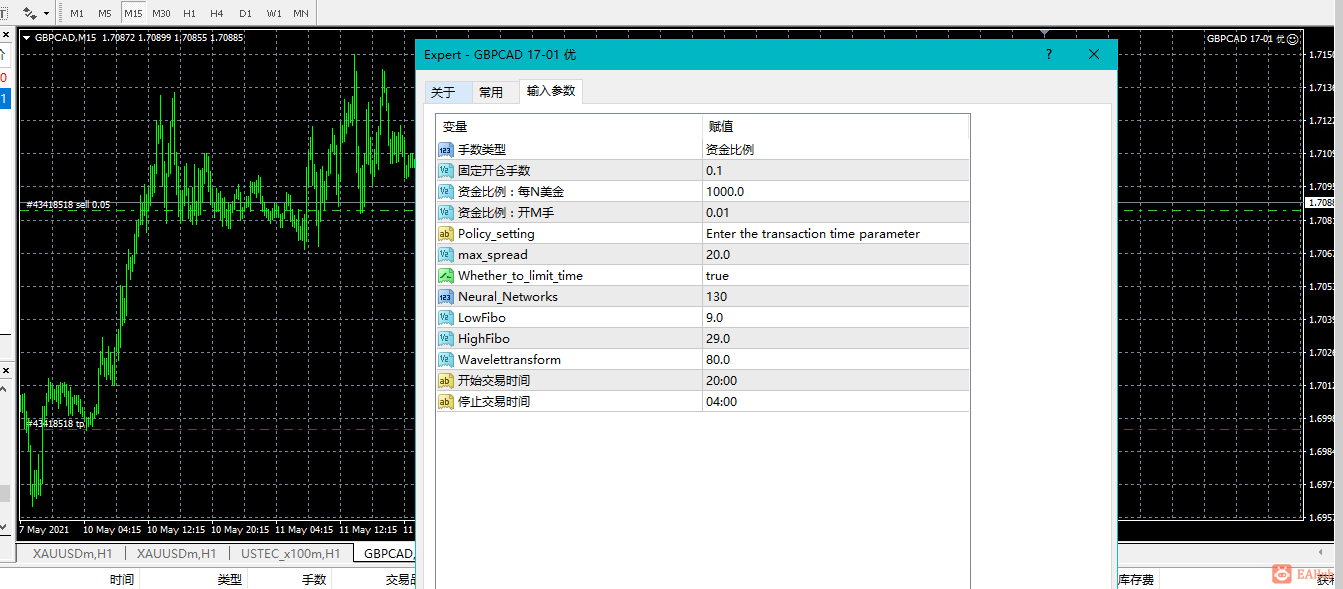Viewport: 1343px width, 589px height.
Task: Click the '#43418518 tp' level label
Action: click(56, 424)
